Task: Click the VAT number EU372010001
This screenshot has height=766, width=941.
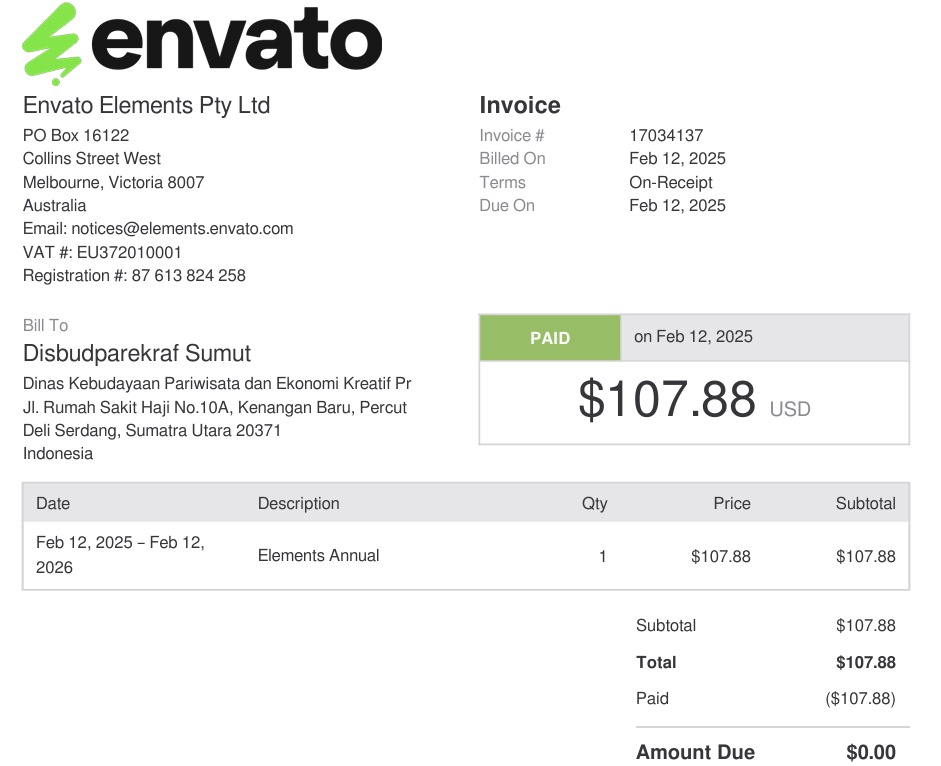Action: tap(129, 253)
